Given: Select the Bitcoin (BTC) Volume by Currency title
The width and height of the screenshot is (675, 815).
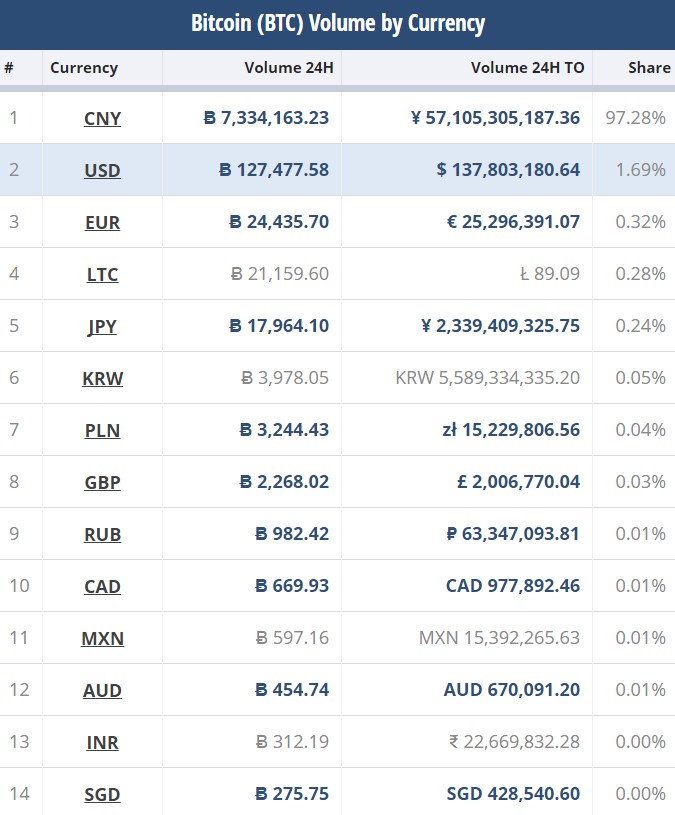Looking at the screenshot, I should (338, 23).
